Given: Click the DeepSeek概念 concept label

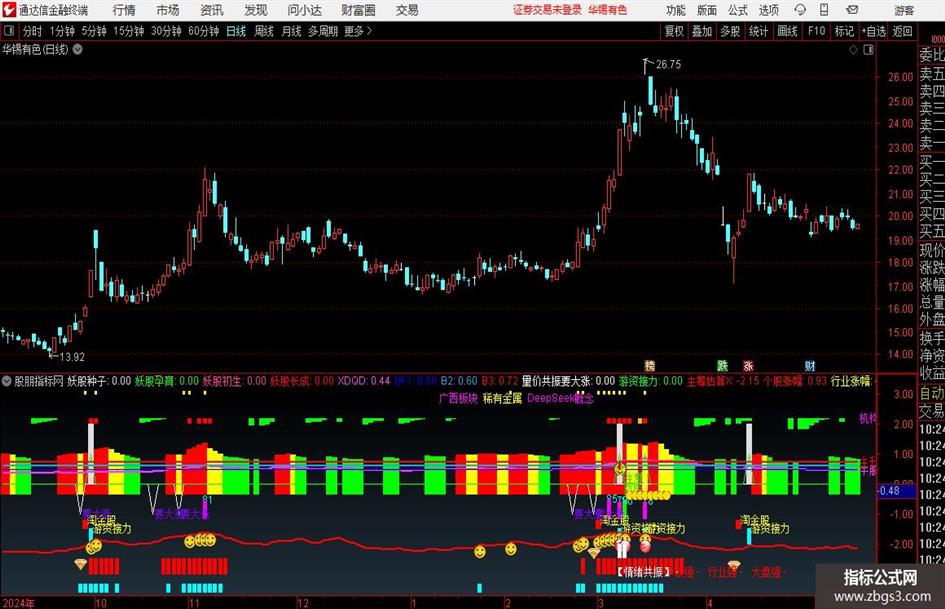Looking at the screenshot, I should pos(560,398).
